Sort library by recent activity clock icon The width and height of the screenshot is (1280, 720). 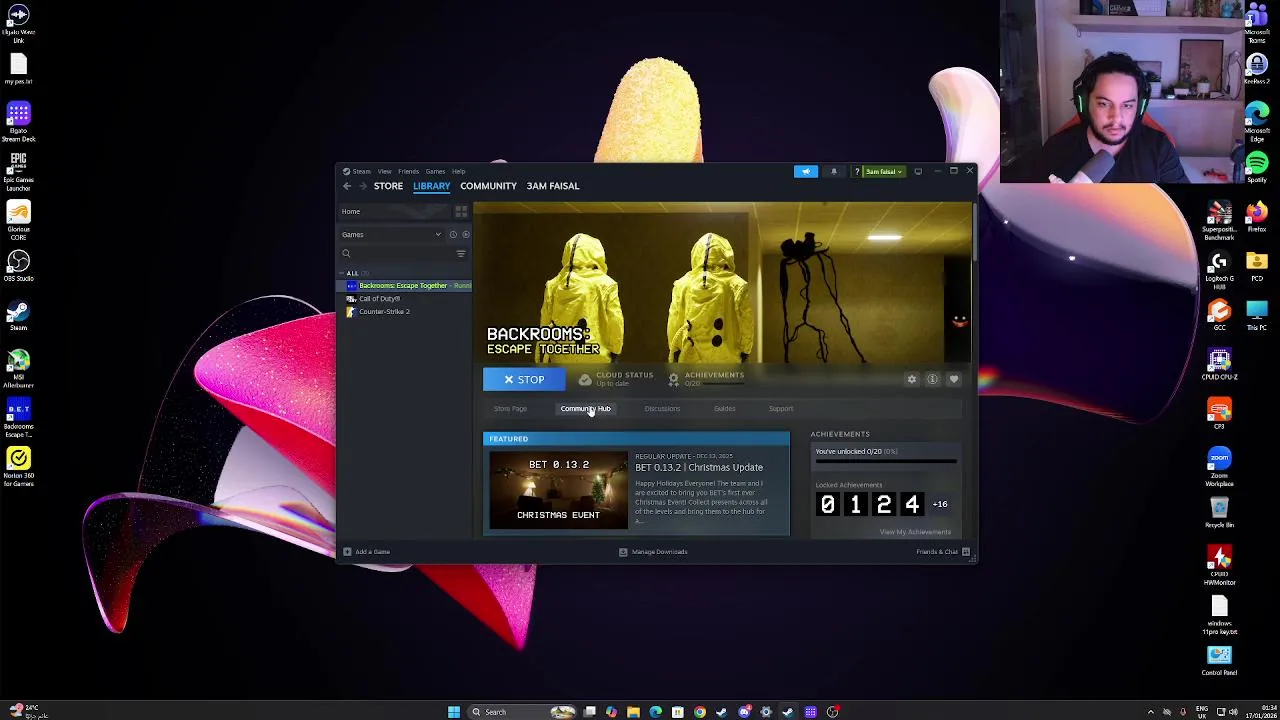point(453,235)
